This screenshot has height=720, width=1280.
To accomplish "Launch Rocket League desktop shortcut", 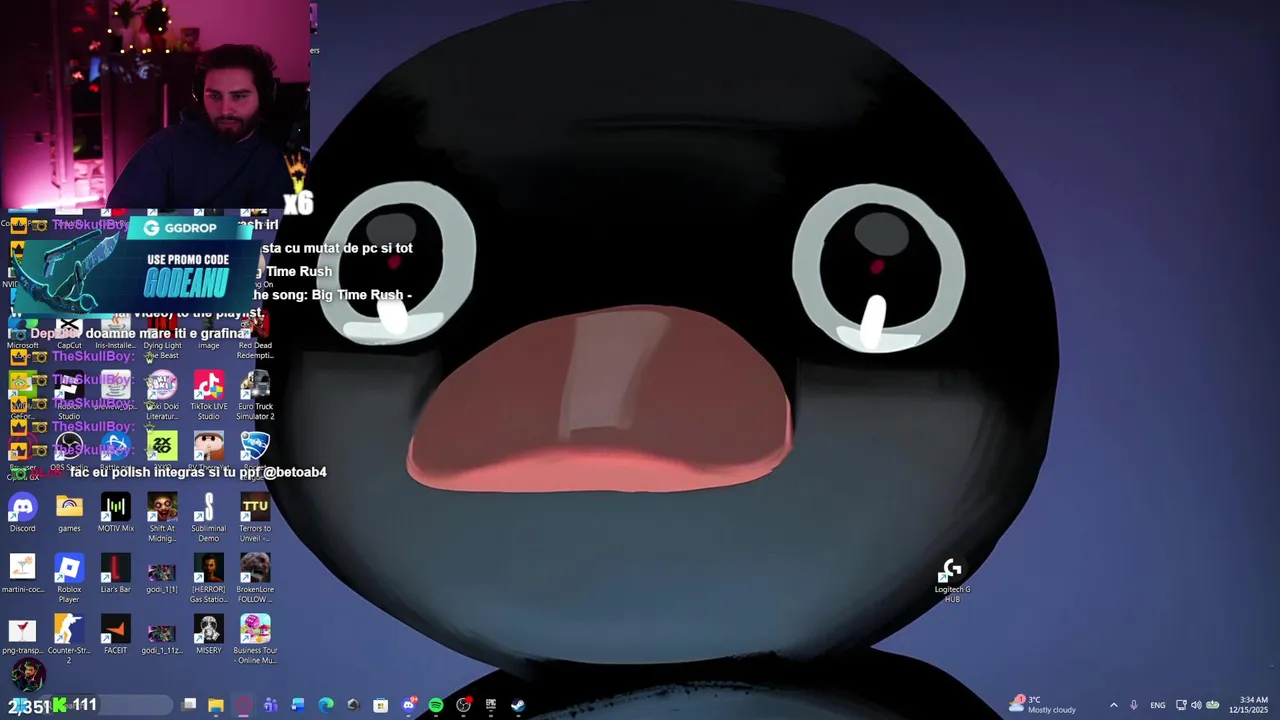I will [x=255, y=450].
